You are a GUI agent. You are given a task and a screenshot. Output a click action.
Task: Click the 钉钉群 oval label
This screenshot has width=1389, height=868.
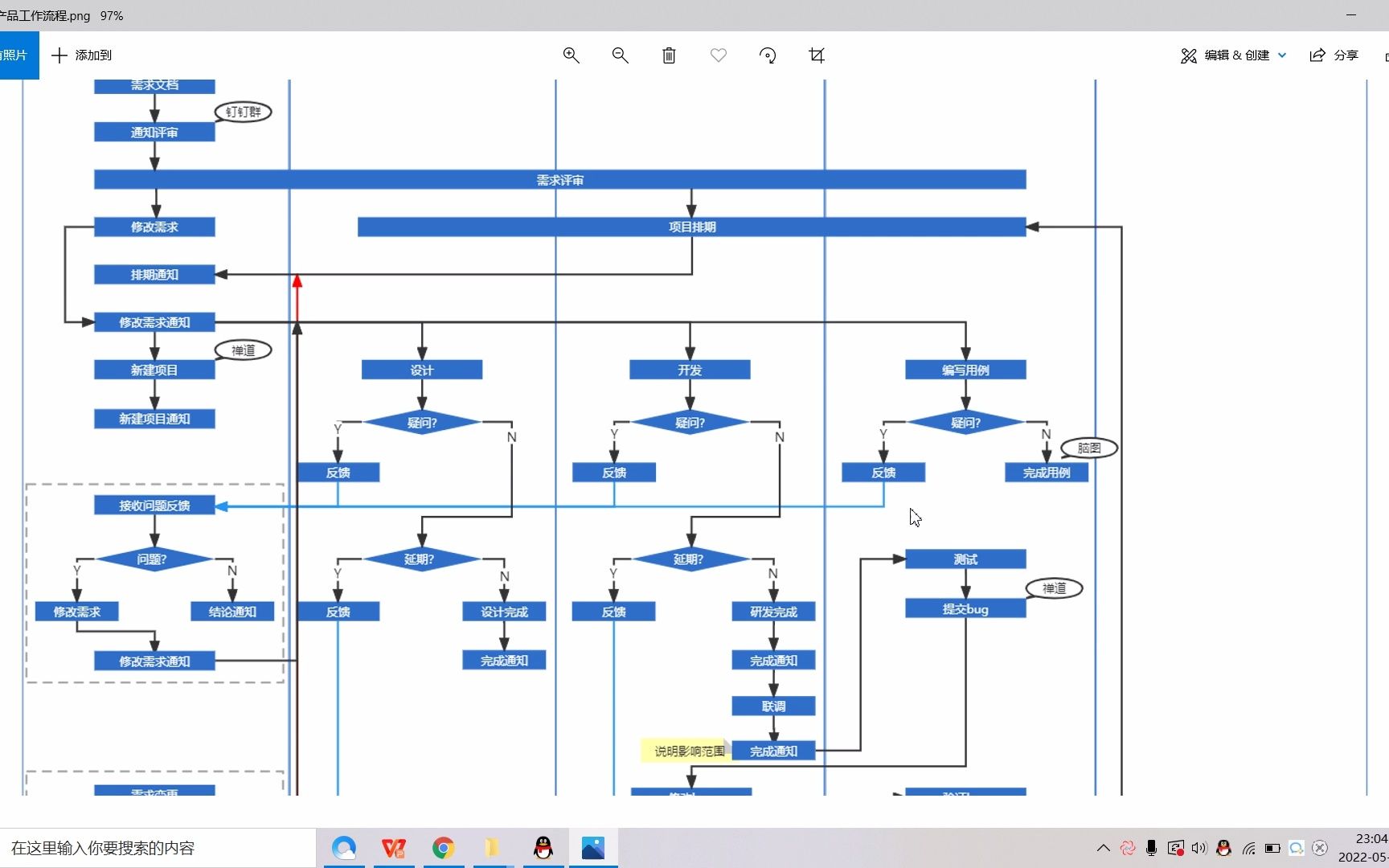243,112
